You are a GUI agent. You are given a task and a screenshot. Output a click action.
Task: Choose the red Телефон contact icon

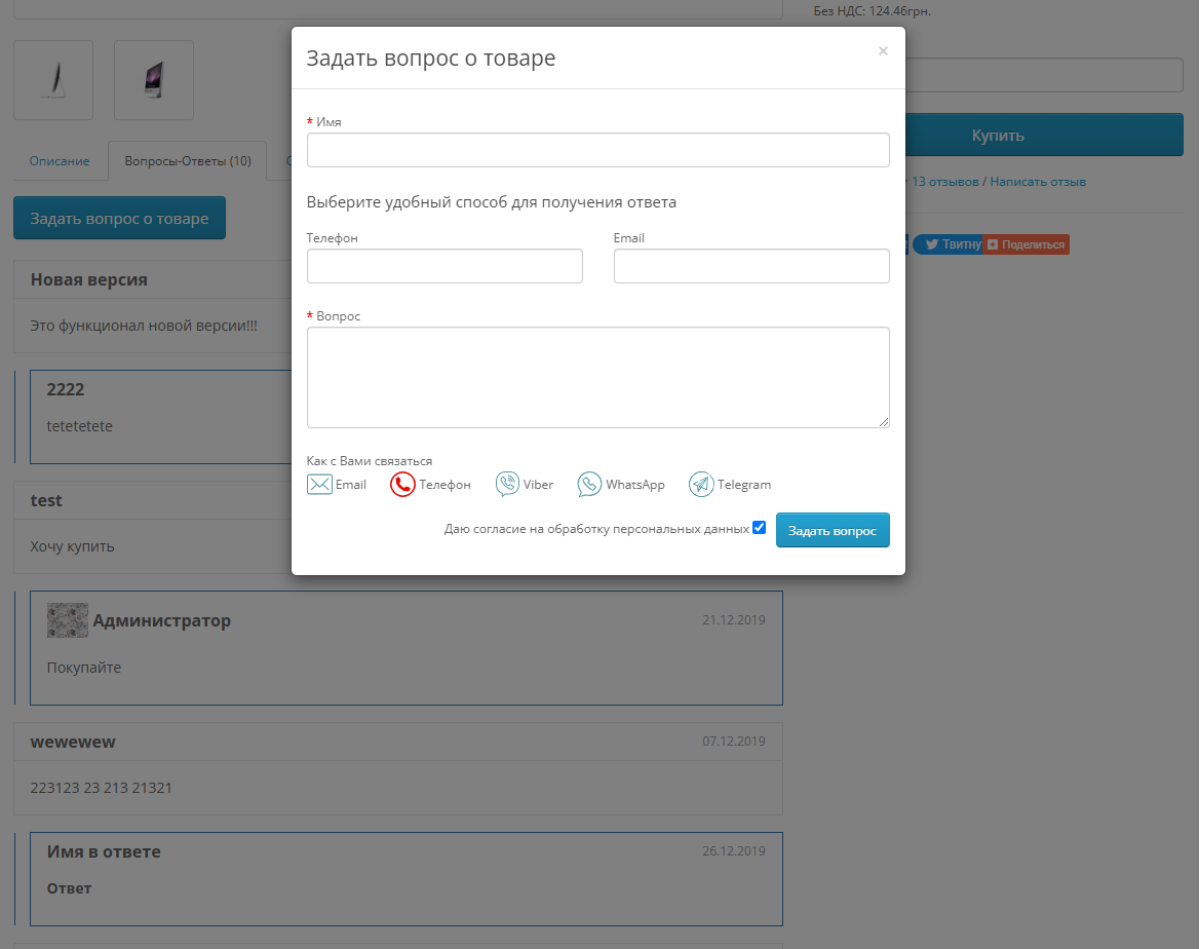tap(402, 485)
